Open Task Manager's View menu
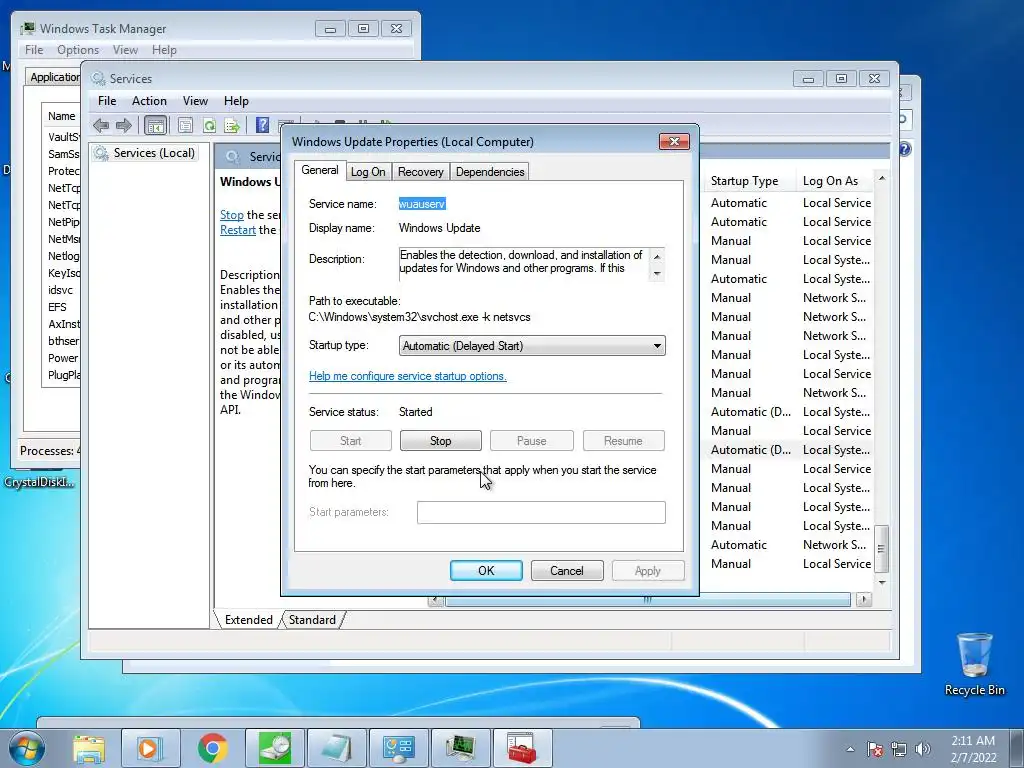 coord(125,50)
